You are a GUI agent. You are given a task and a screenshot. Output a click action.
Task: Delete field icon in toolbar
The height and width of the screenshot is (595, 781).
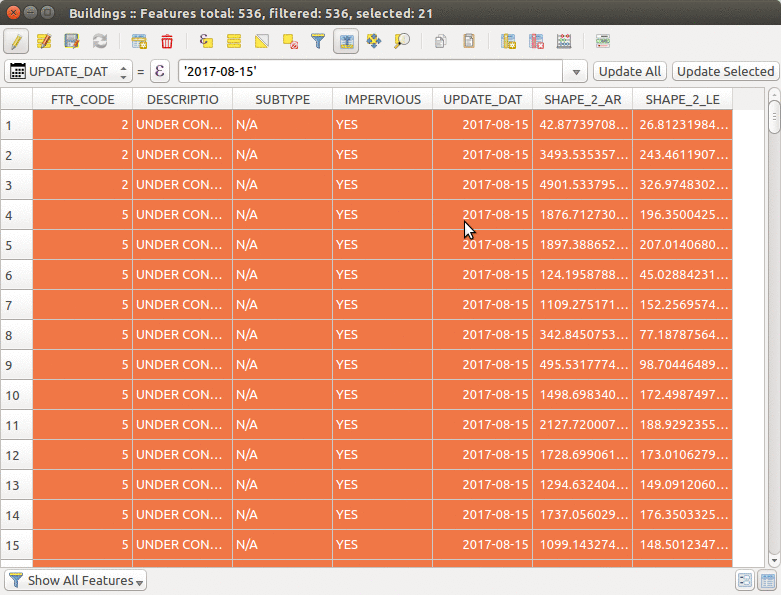click(x=536, y=41)
